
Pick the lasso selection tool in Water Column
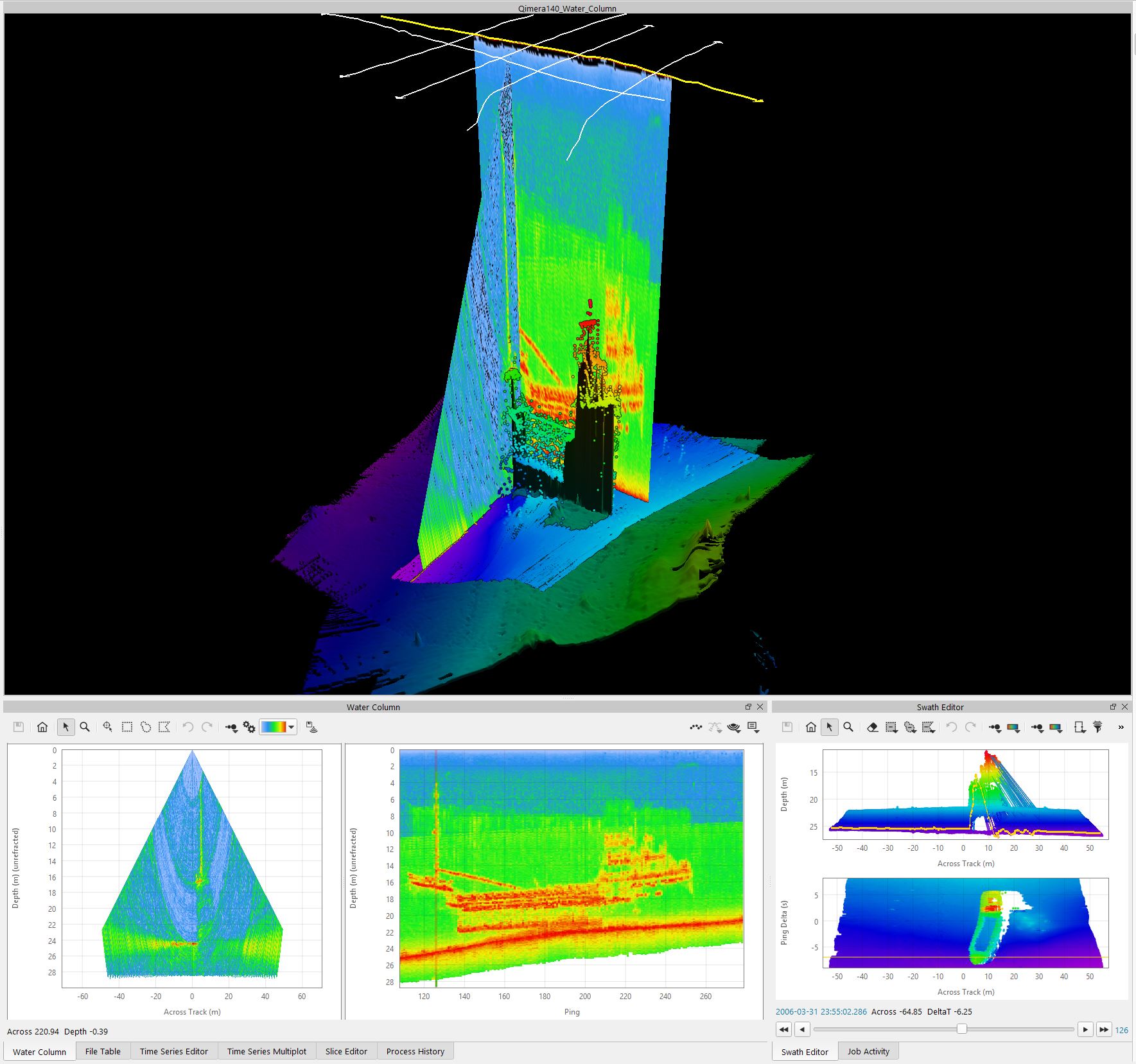point(146,727)
